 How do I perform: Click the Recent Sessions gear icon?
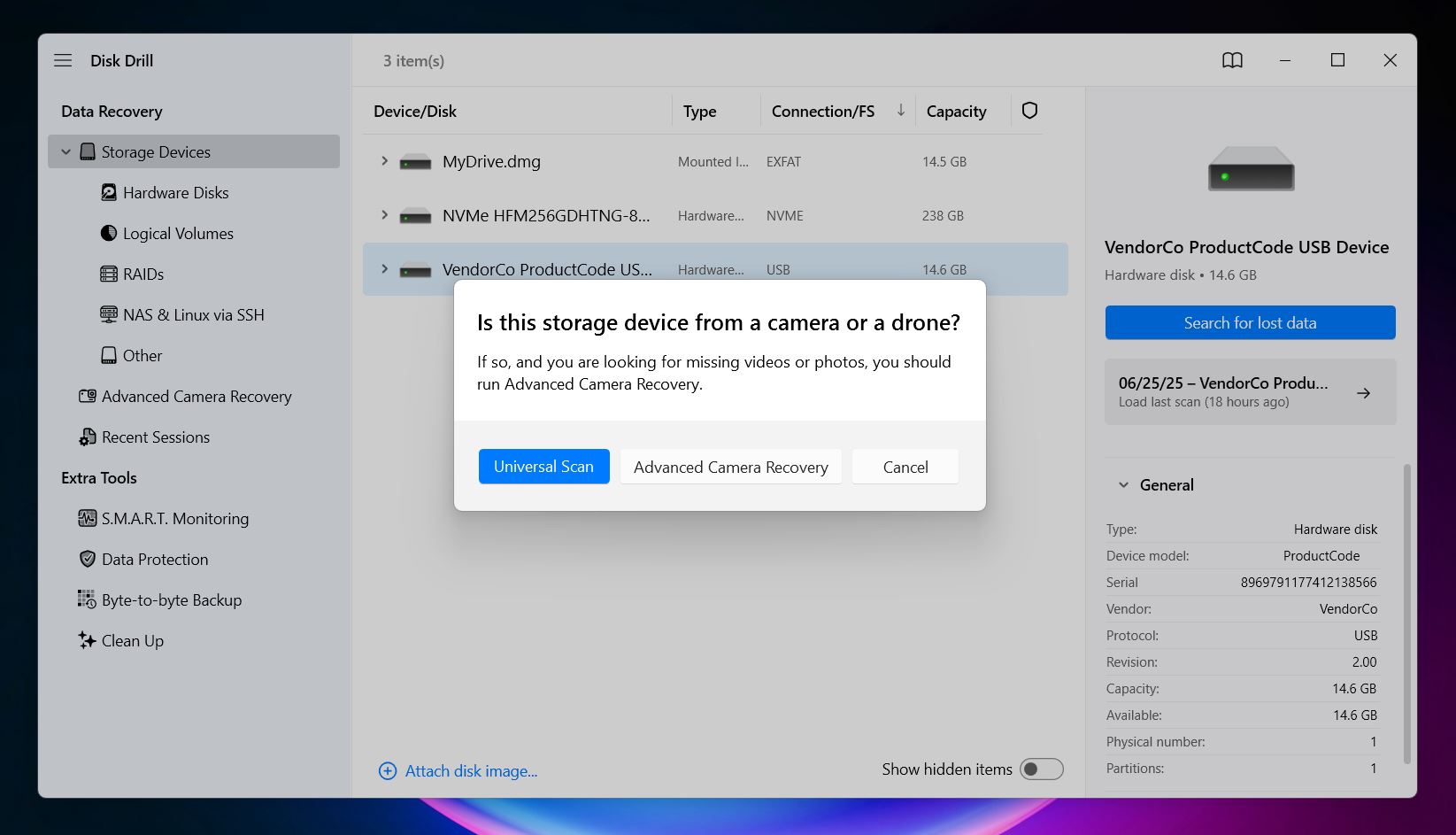click(88, 437)
